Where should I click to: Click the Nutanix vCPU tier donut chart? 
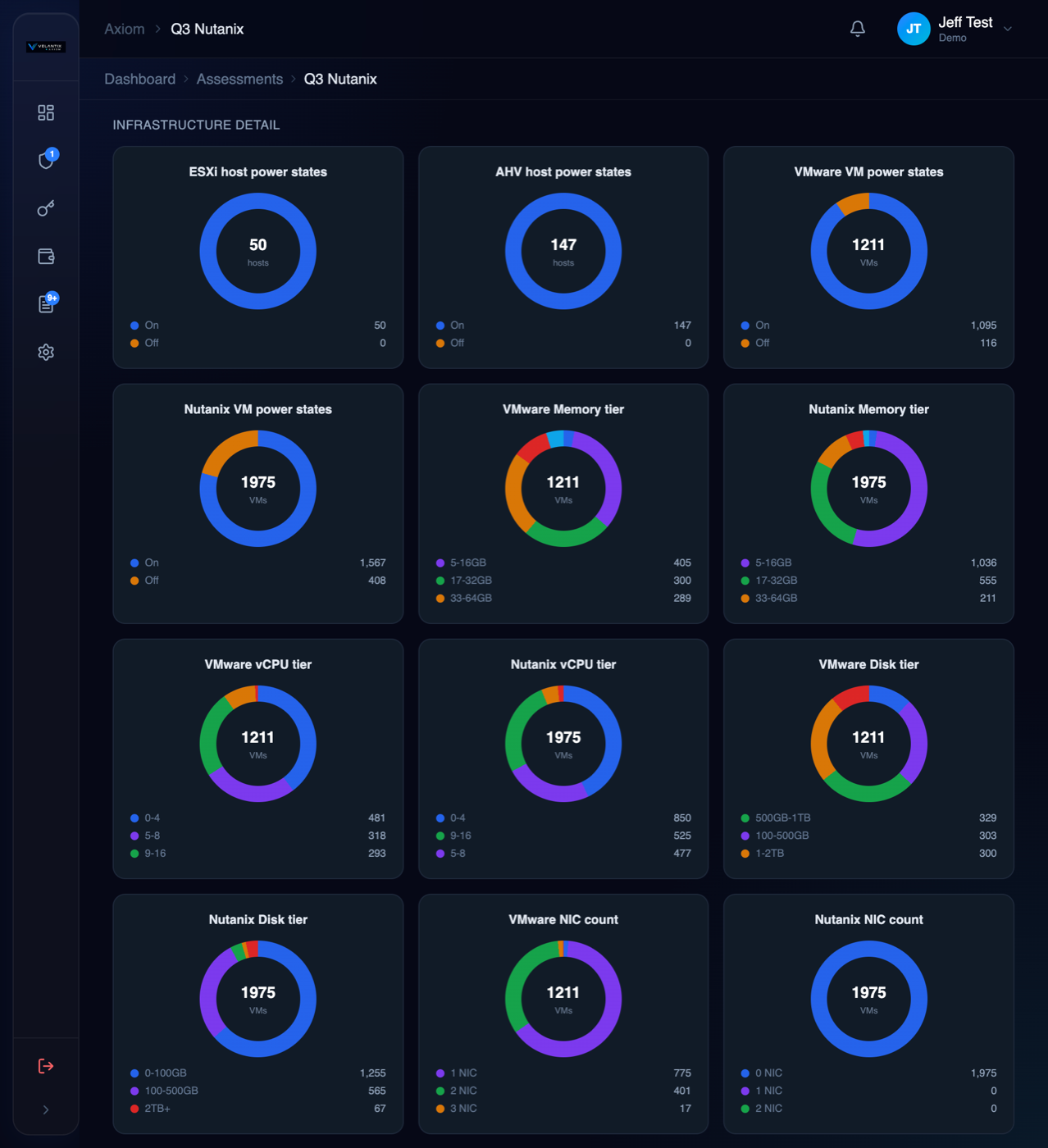click(x=563, y=744)
